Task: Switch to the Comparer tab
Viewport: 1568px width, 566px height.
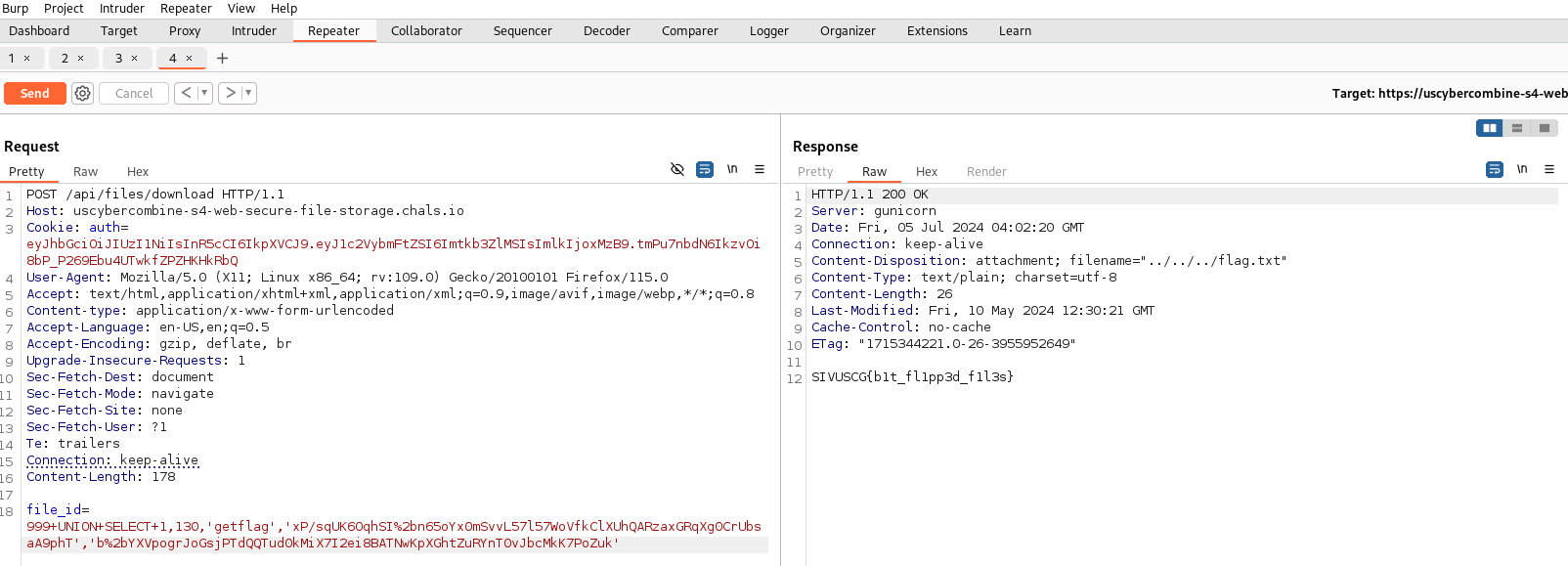Action: click(690, 31)
